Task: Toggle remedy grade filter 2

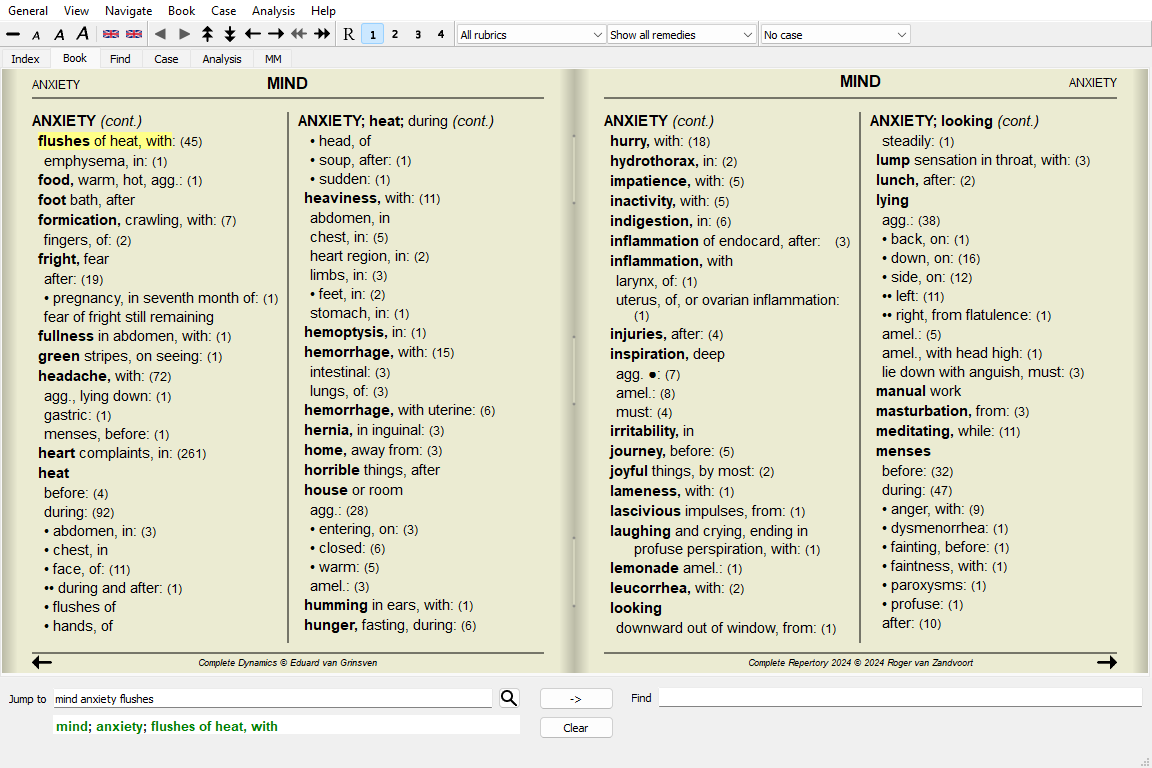Action: click(395, 35)
